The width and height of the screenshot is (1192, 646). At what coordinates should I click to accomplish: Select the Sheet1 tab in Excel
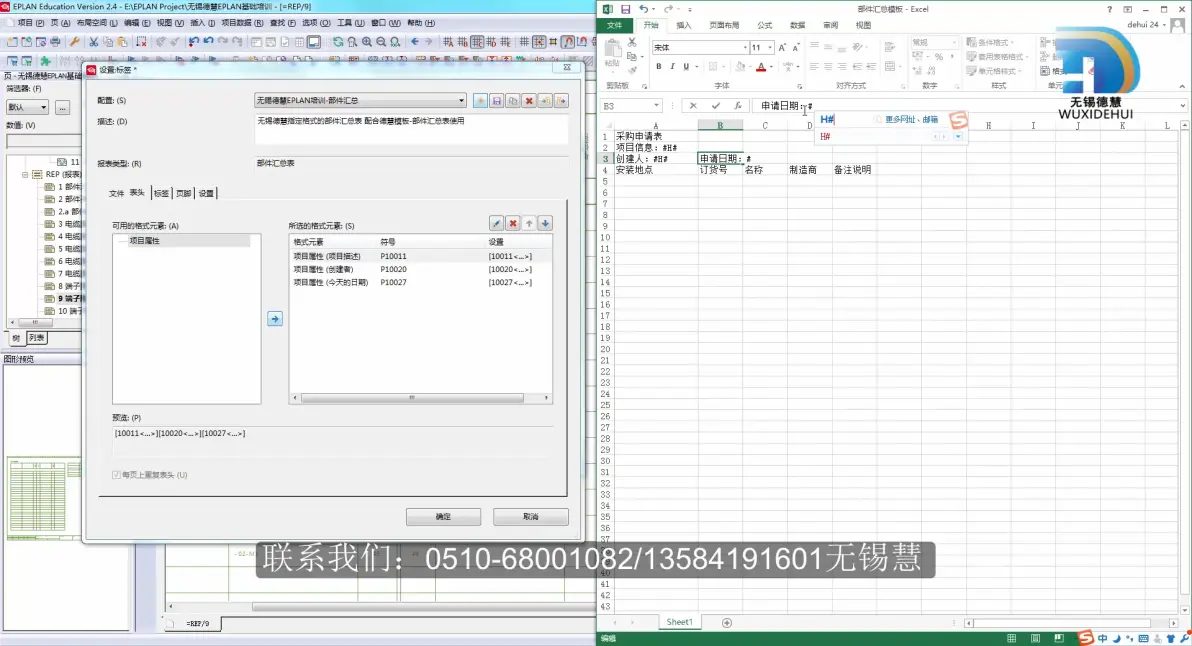click(x=679, y=622)
